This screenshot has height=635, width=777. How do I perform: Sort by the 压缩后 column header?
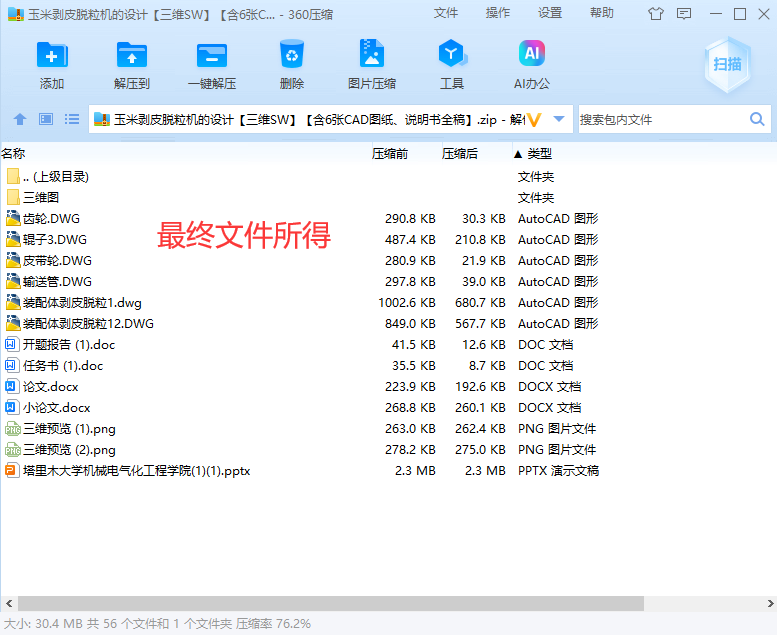460,154
